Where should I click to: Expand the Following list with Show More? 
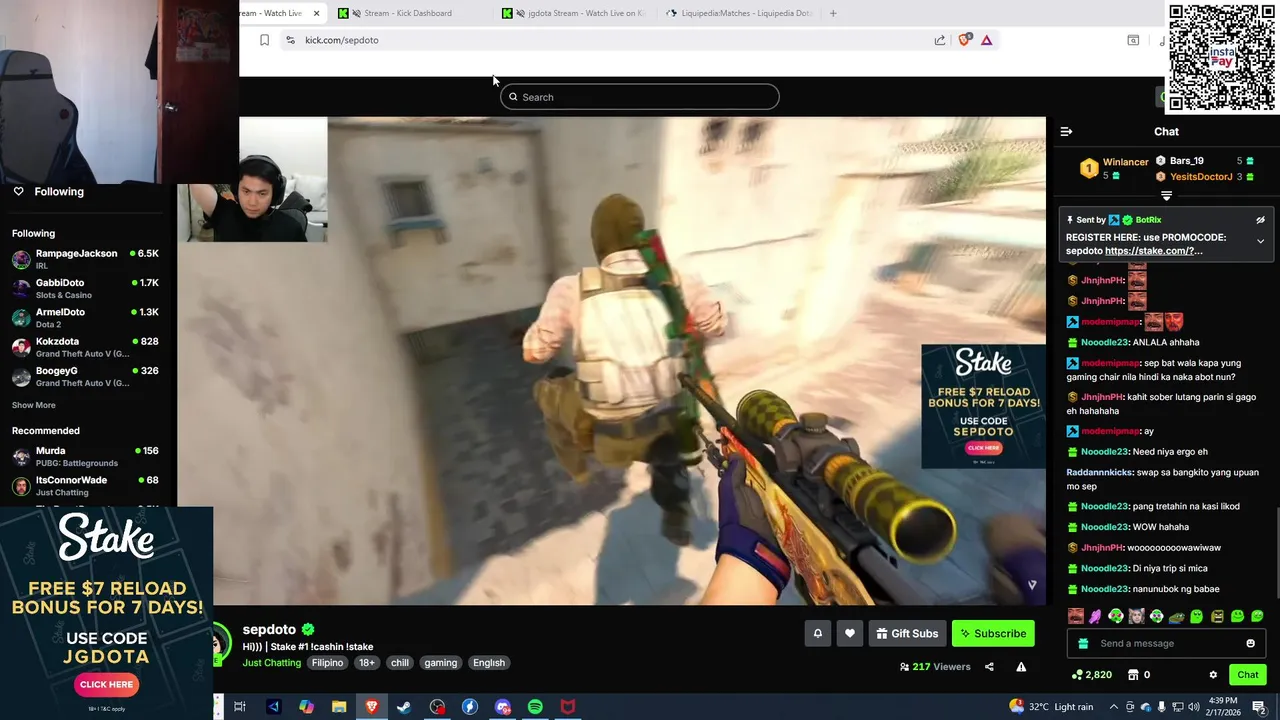[x=33, y=405]
